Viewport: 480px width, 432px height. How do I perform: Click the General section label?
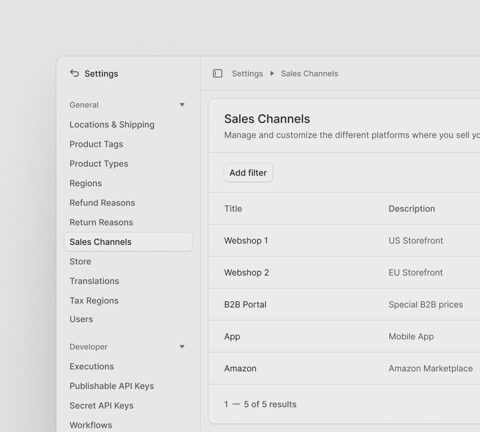tap(84, 105)
